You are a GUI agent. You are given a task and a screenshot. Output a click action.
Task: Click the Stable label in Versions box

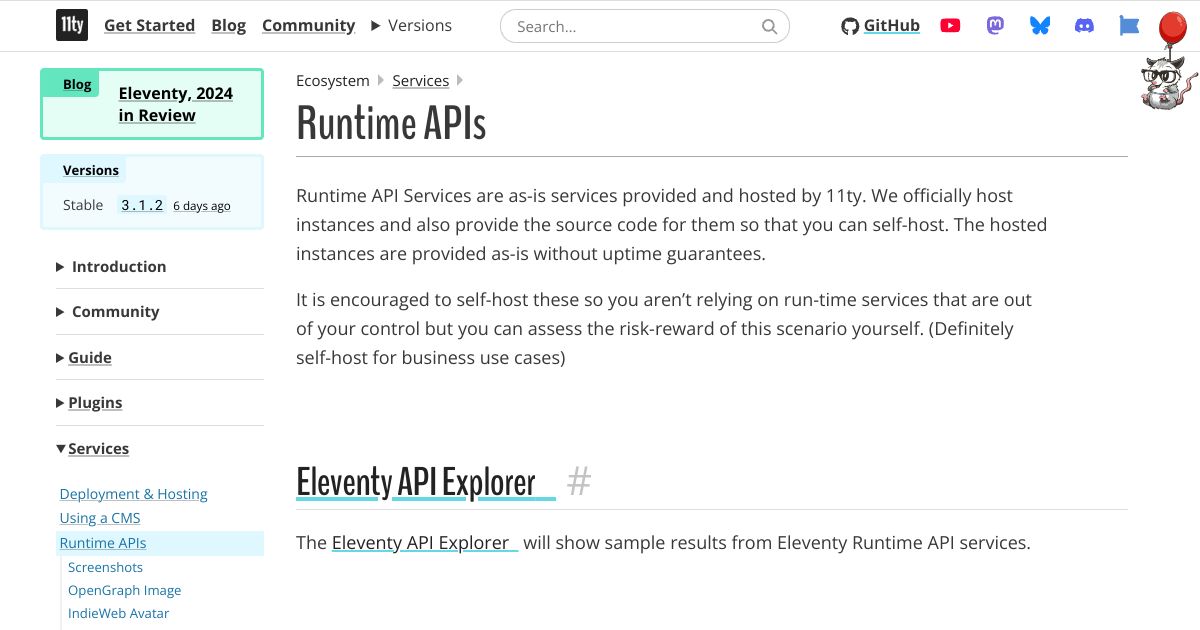(83, 205)
